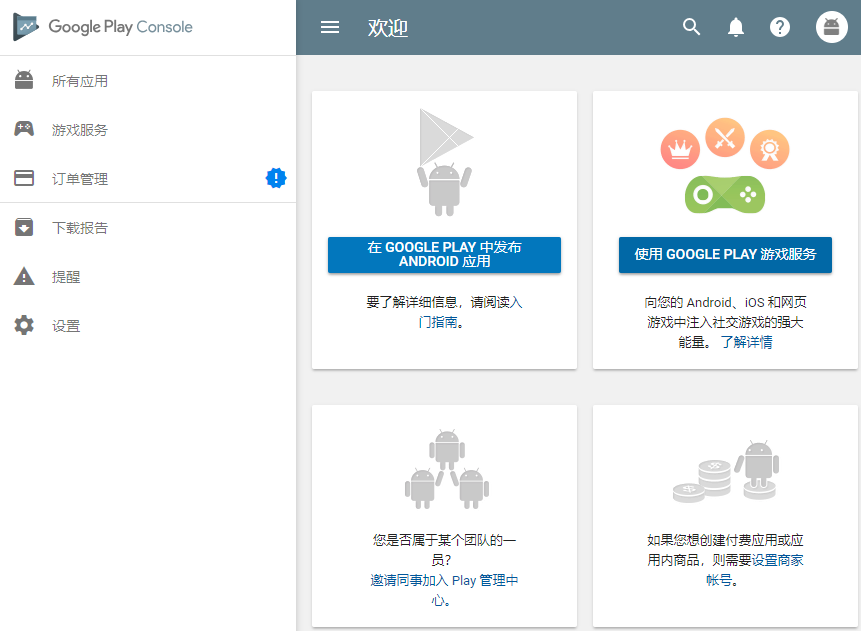Click the warning triangle beside 提醒
The height and width of the screenshot is (631, 861).
point(24,276)
